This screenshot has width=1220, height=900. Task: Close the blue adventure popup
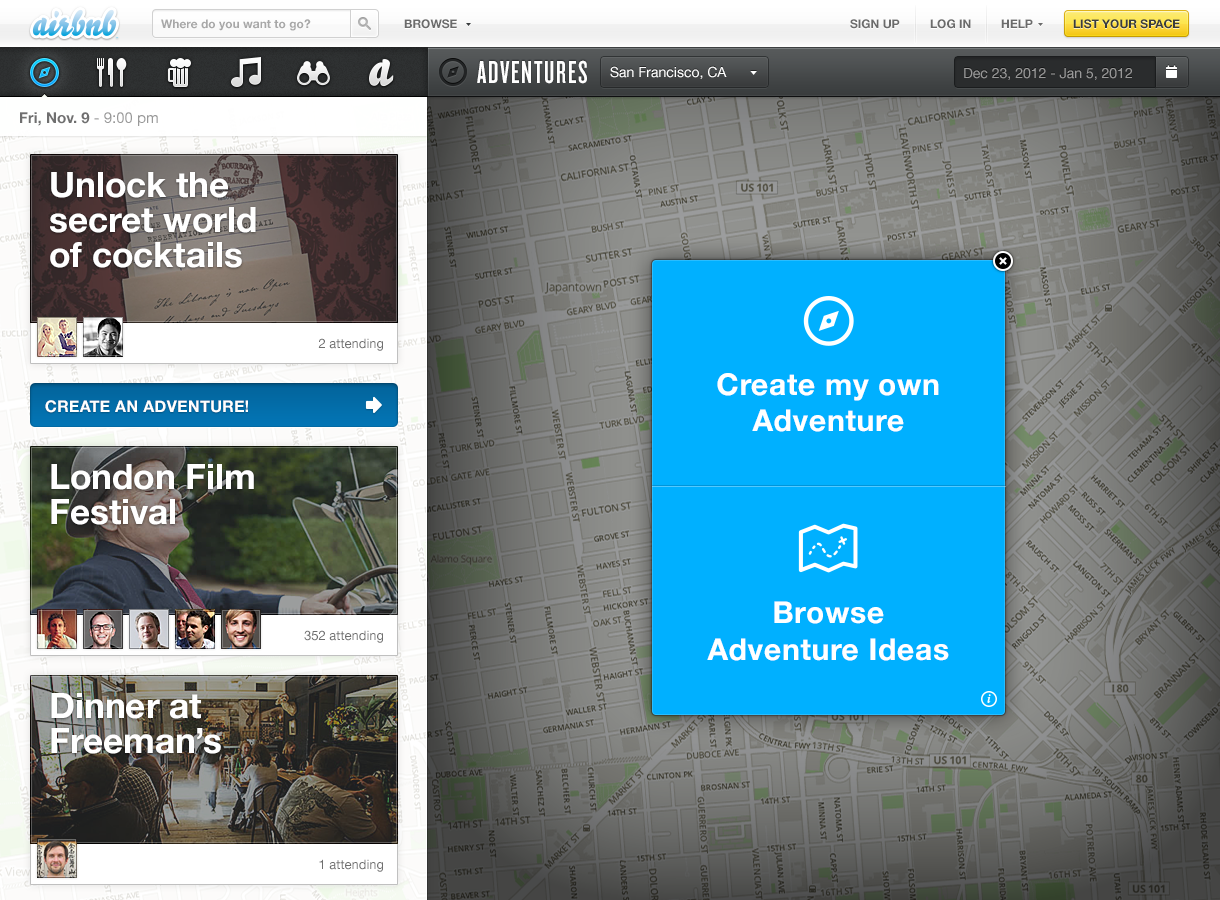1003,261
